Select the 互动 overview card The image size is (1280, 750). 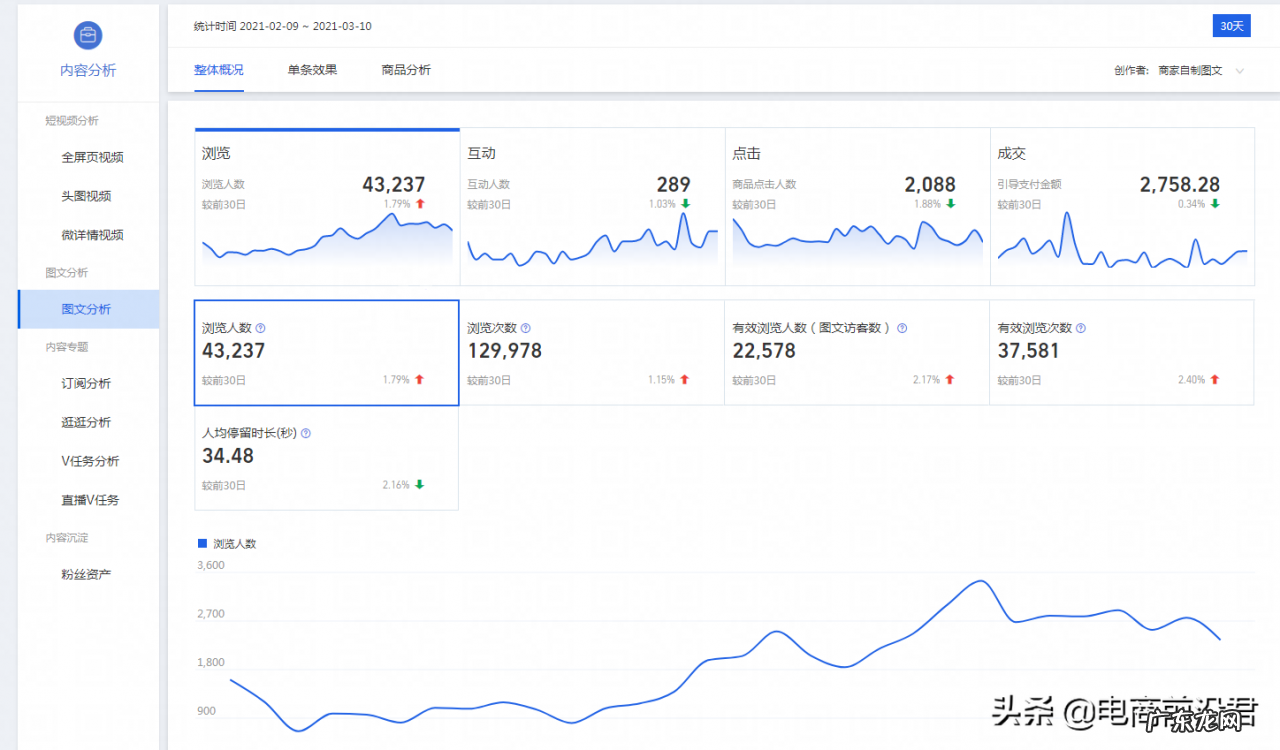(x=592, y=206)
